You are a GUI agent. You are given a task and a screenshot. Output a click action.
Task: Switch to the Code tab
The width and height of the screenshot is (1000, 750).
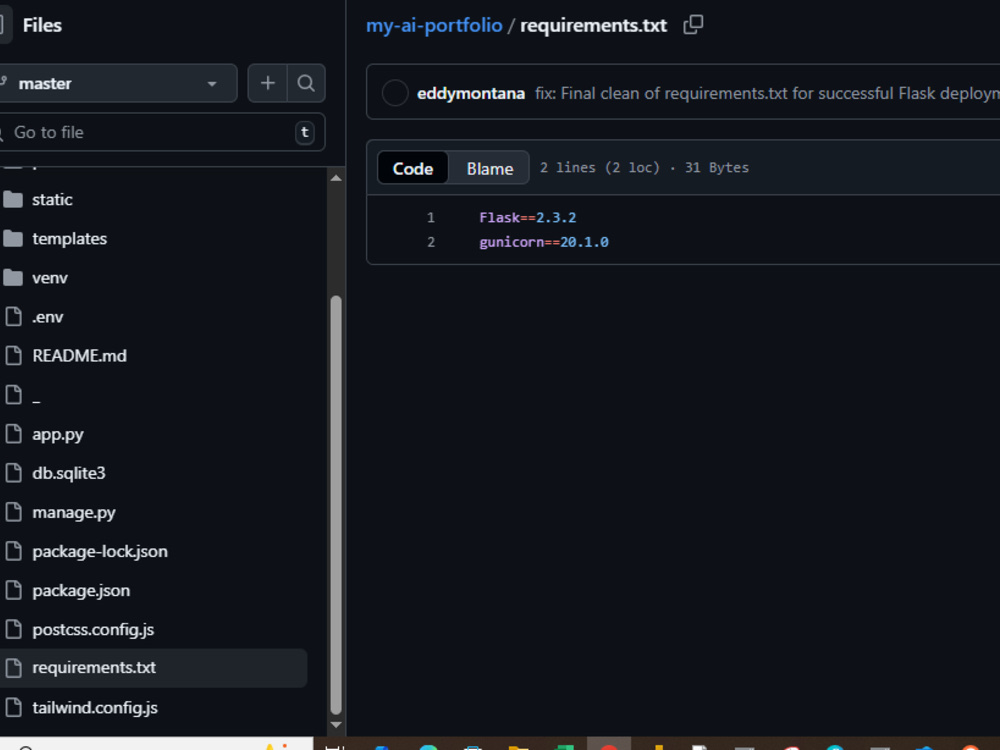(x=413, y=168)
